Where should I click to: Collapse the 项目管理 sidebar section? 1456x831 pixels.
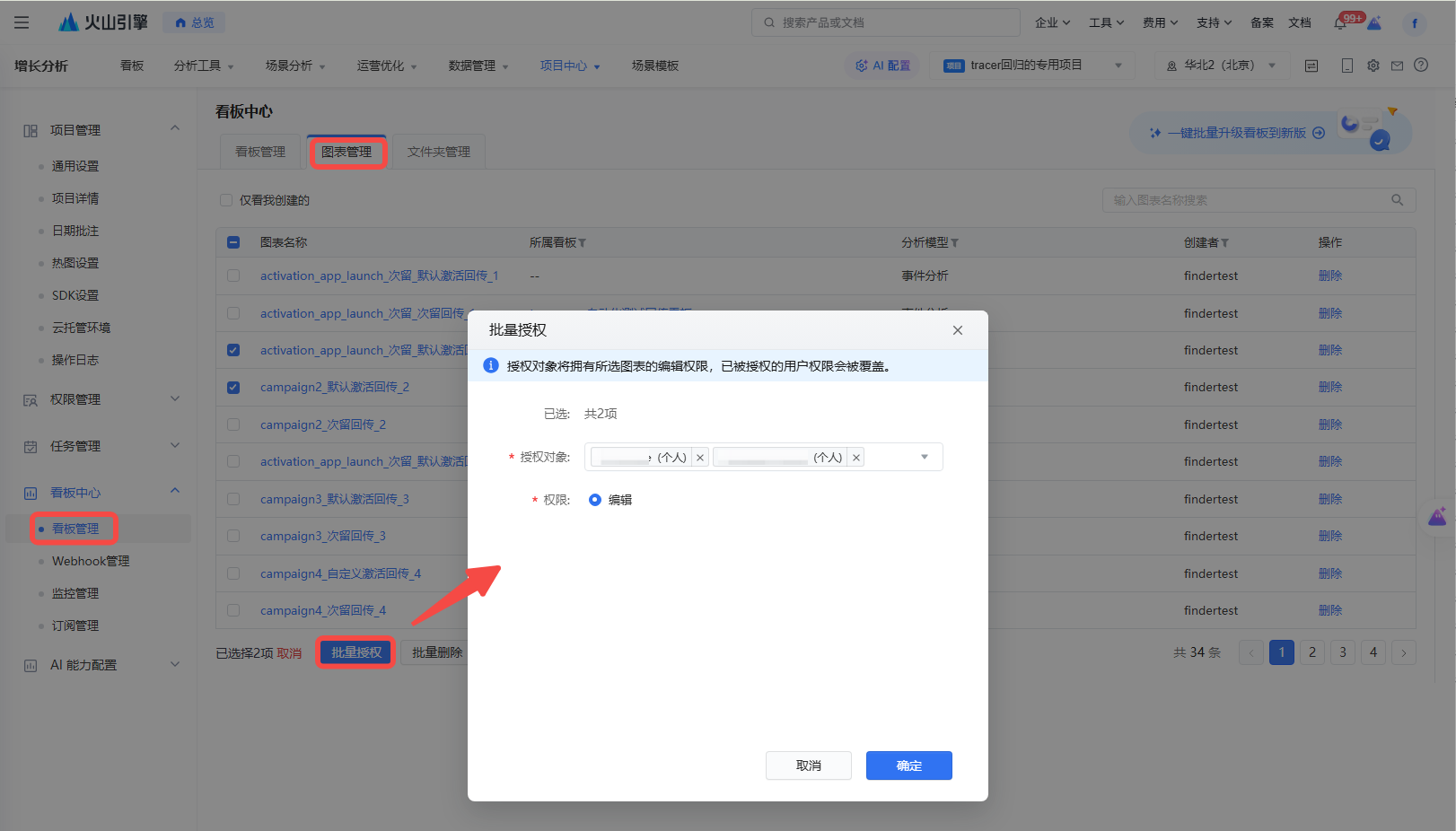[x=175, y=128]
